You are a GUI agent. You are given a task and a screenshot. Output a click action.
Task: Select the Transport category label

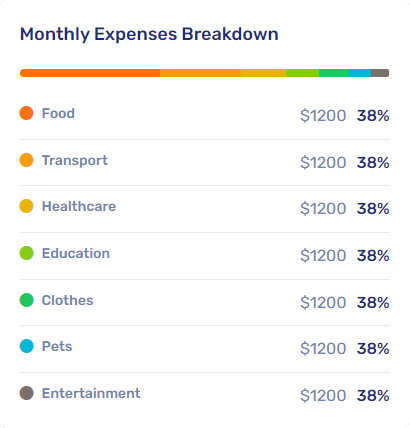pos(75,161)
